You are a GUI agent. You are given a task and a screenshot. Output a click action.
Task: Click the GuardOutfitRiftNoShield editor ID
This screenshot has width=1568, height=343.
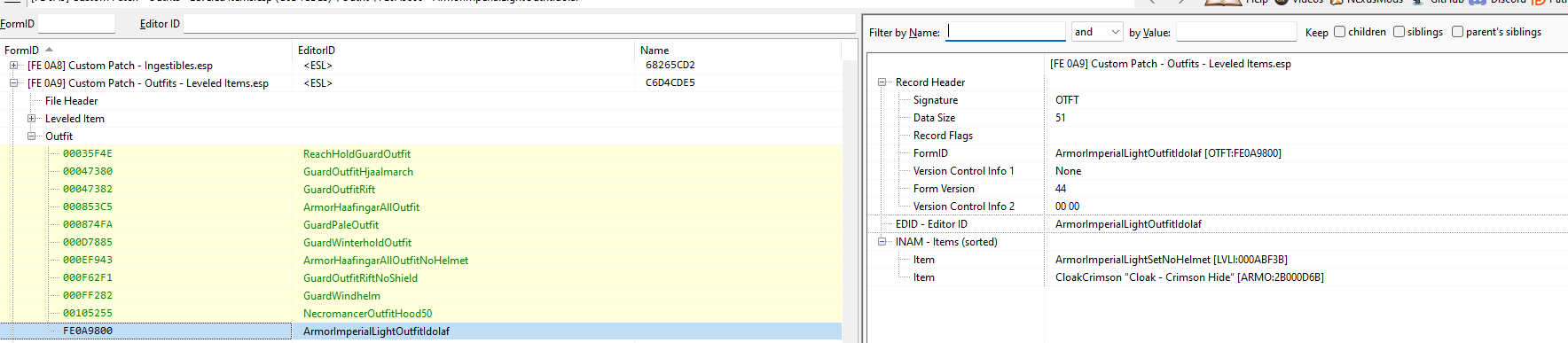tap(360, 278)
